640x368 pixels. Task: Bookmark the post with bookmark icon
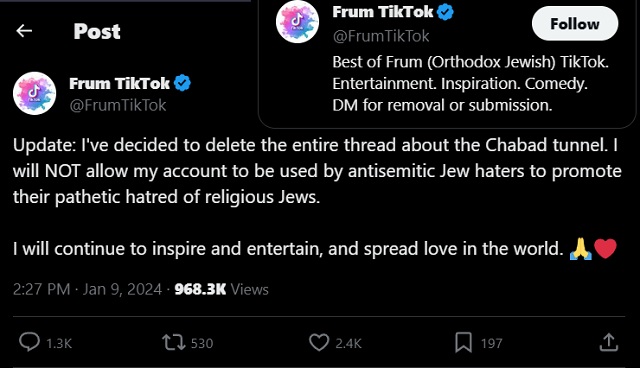tap(463, 342)
